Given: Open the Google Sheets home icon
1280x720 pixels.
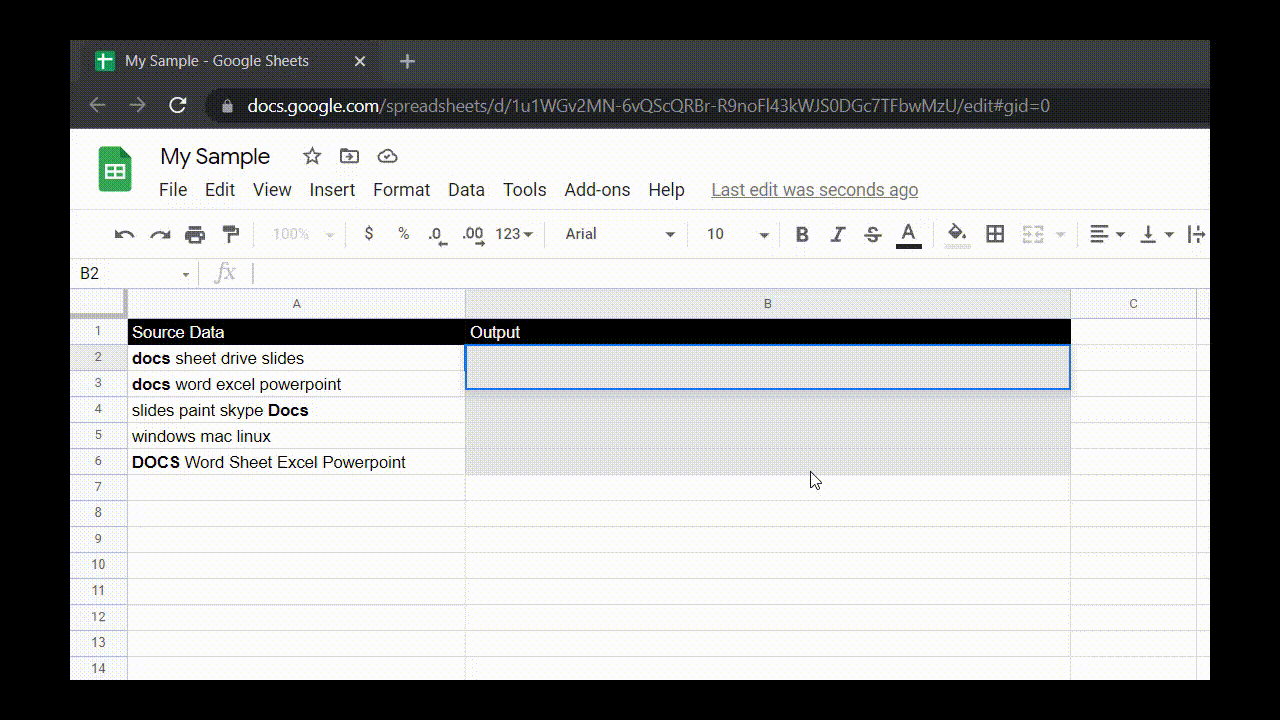Looking at the screenshot, I should [115, 169].
